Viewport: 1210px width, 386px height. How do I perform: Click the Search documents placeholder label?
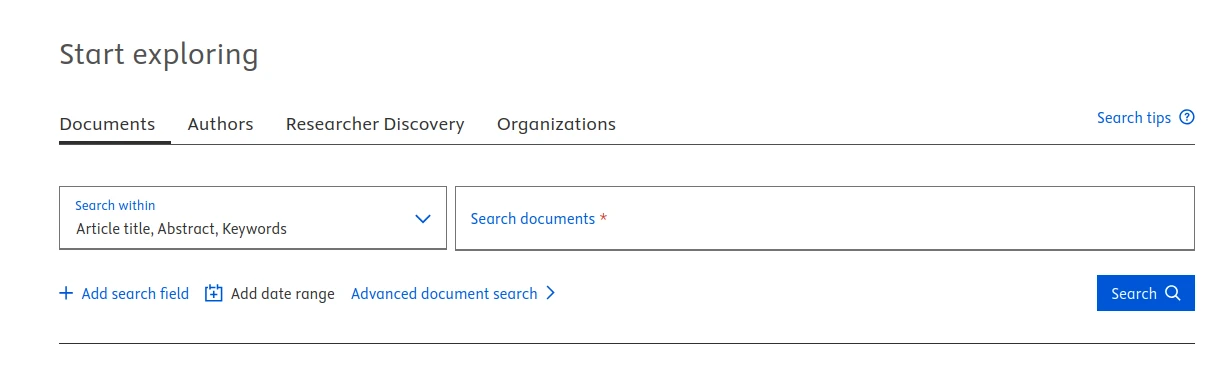[533, 218]
